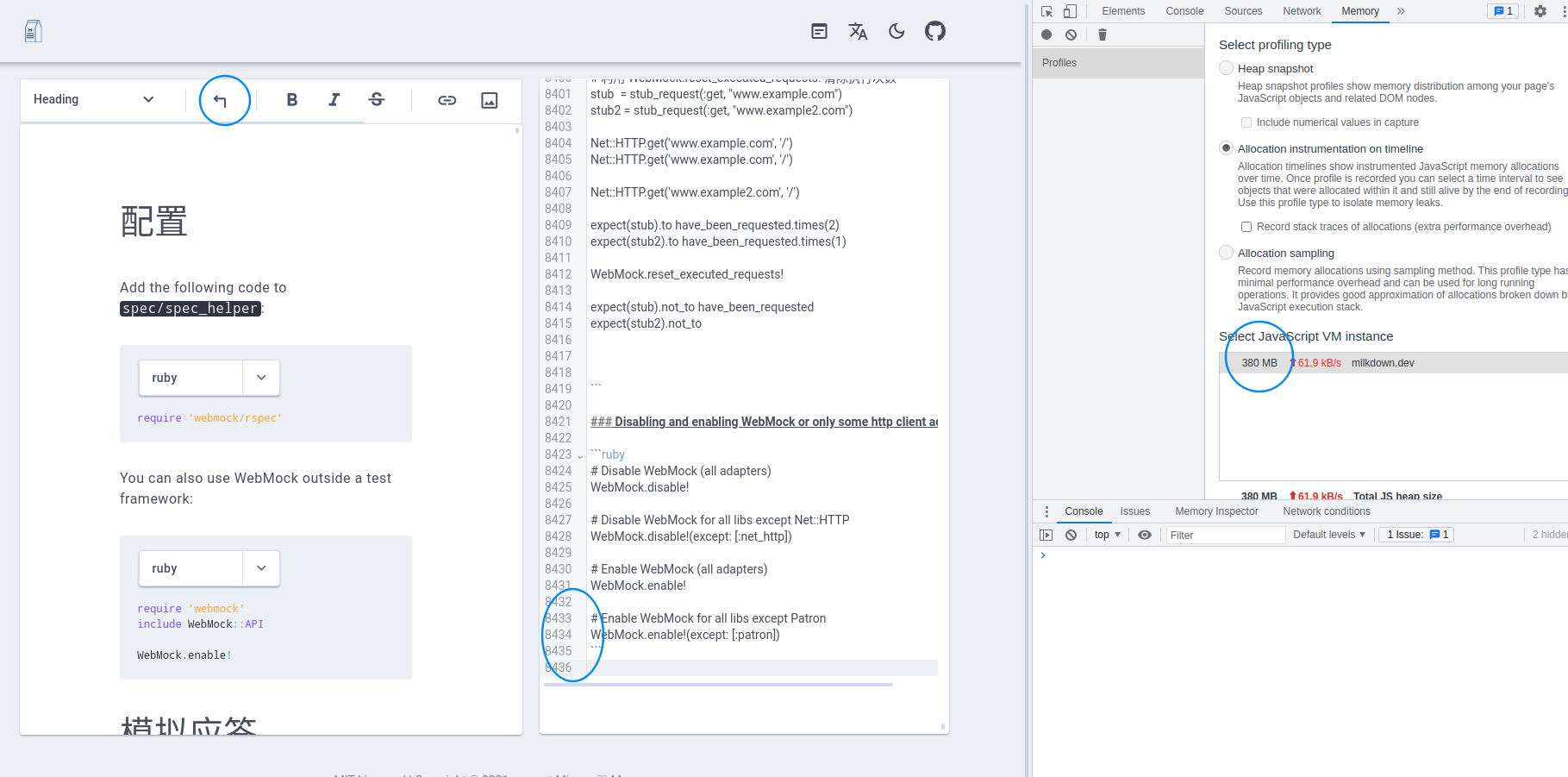Select the insert image icon
1568x777 pixels.
point(489,100)
